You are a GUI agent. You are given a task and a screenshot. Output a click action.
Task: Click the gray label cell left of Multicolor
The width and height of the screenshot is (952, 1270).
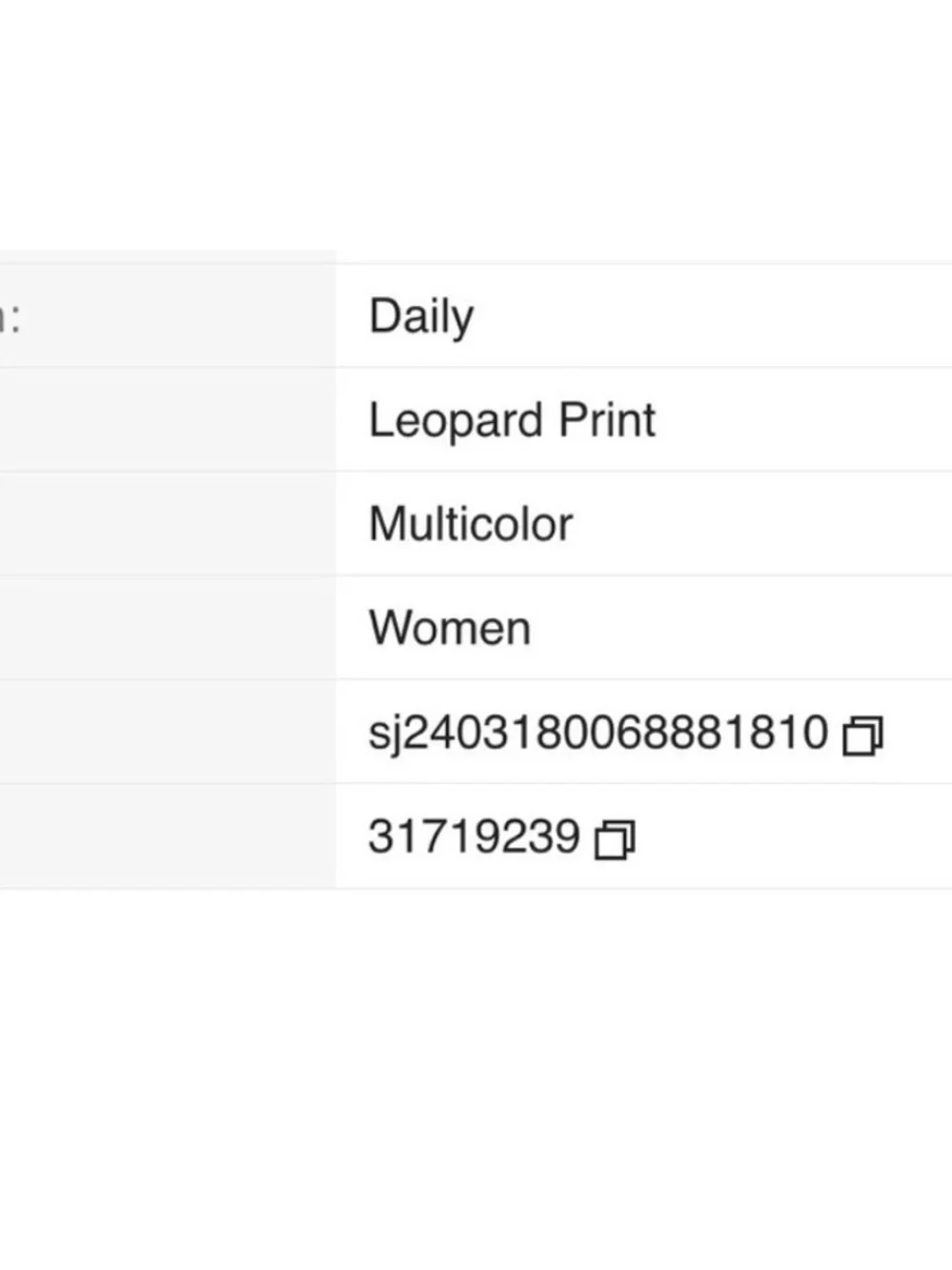pyautogui.click(x=168, y=524)
